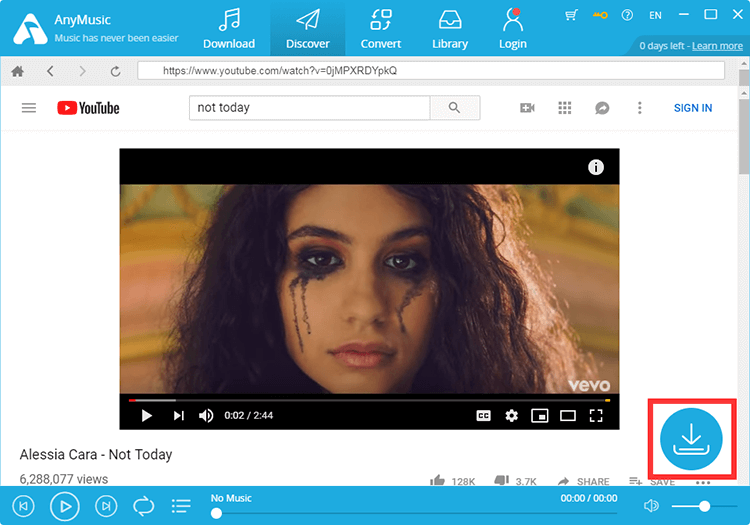Enable the miniplayer
This screenshot has height=525, width=750.
tap(540, 416)
